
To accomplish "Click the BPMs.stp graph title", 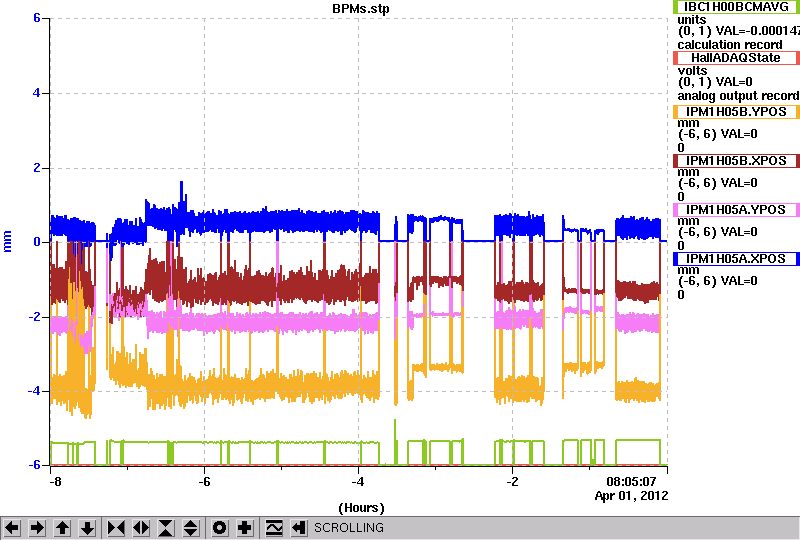I will (361, 9).
